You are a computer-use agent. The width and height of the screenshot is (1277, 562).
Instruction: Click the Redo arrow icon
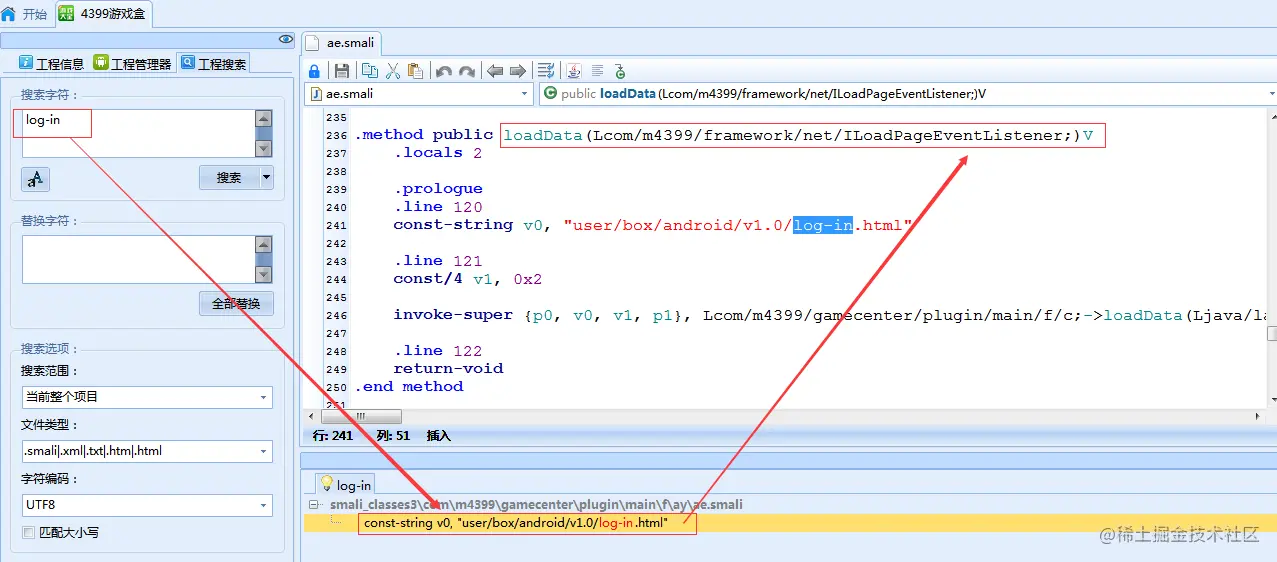click(x=467, y=71)
